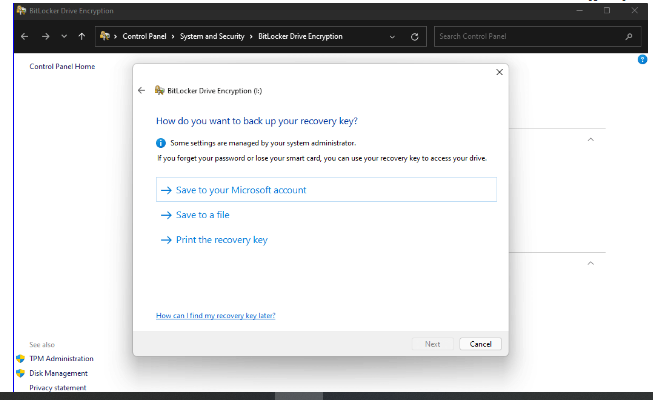653x400 pixels.
Task: Click the System and Security breadcrumb
Action: (212, 36)
